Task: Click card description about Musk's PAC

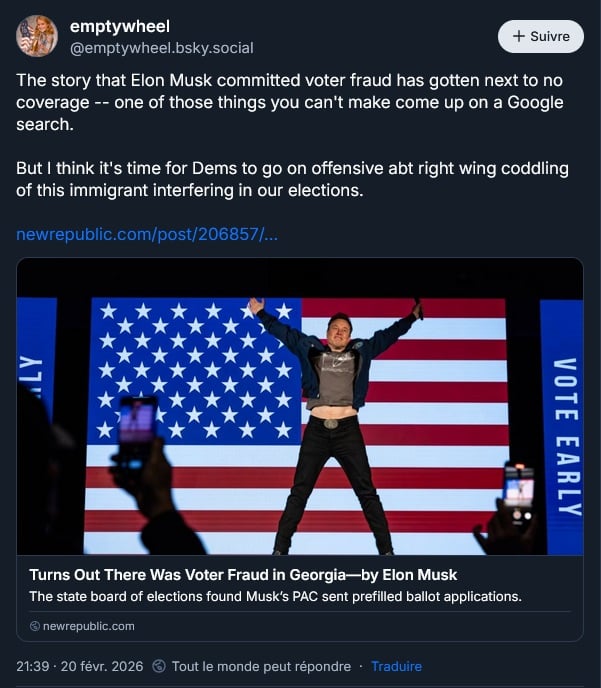Action: tap(275, 597)
